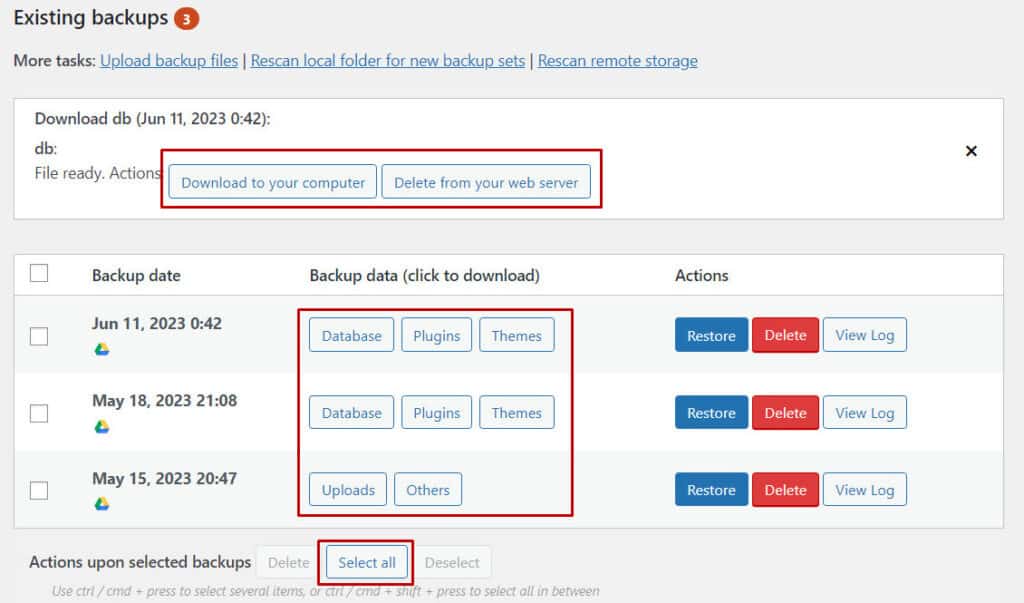Check the checkbox for the Jun 11 backup
Screen dimensions: 1024x603
[38, 336]
